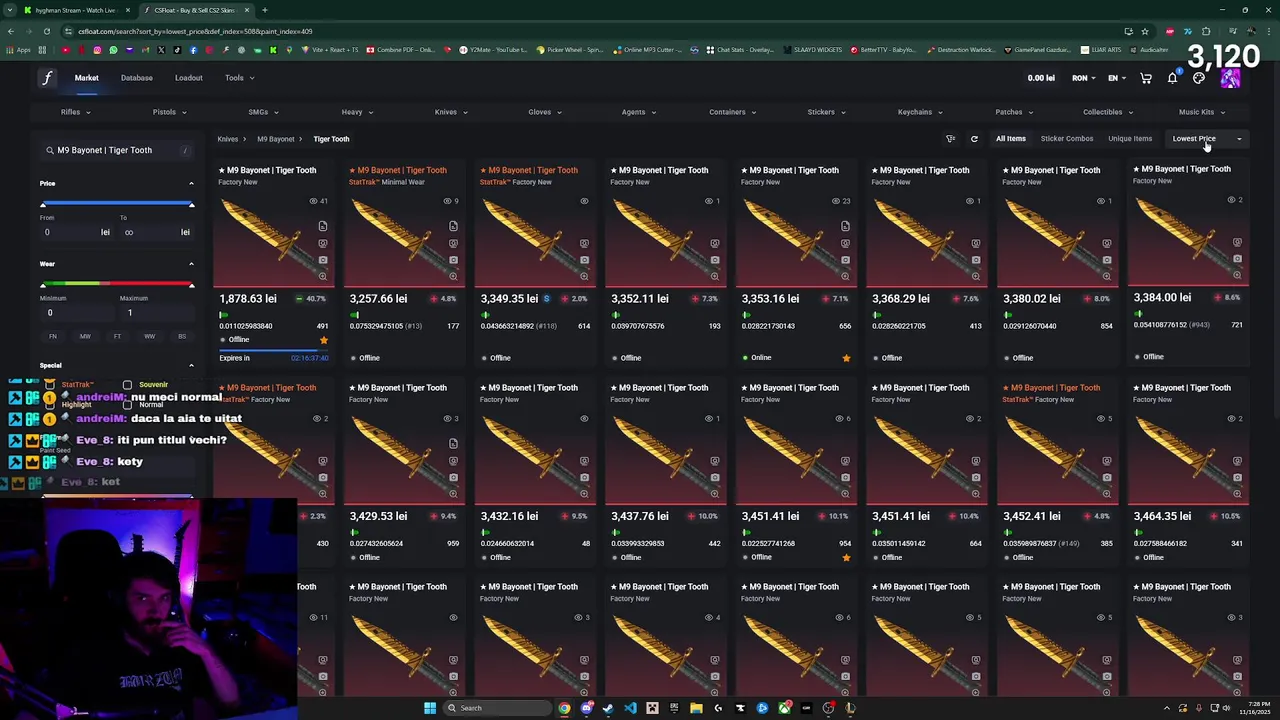Viewport: 1280px width, 720px height.
Task: Zoom magnifier on the 3,451.41 lei 954 card
Action: pos(845,494)
